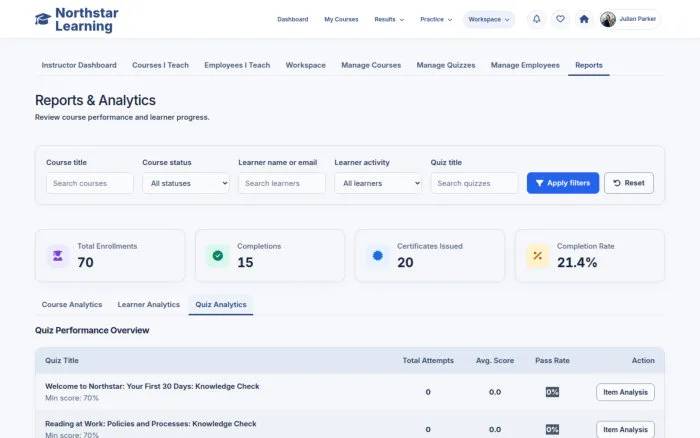Click the Reset button
Screen dimensions: 700x438
pyautogui.click(x=629, y=183)
